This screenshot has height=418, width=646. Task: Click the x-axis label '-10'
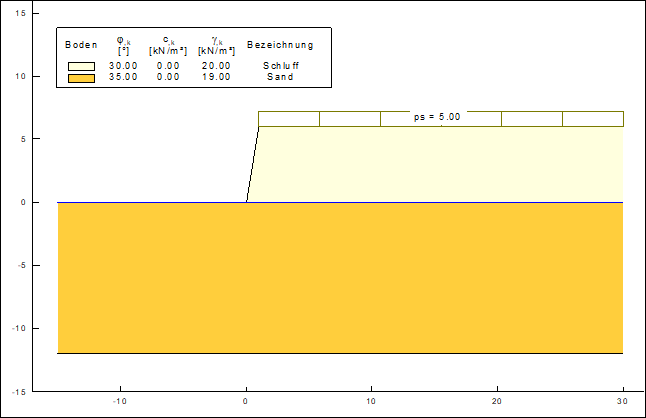point(120,402)
